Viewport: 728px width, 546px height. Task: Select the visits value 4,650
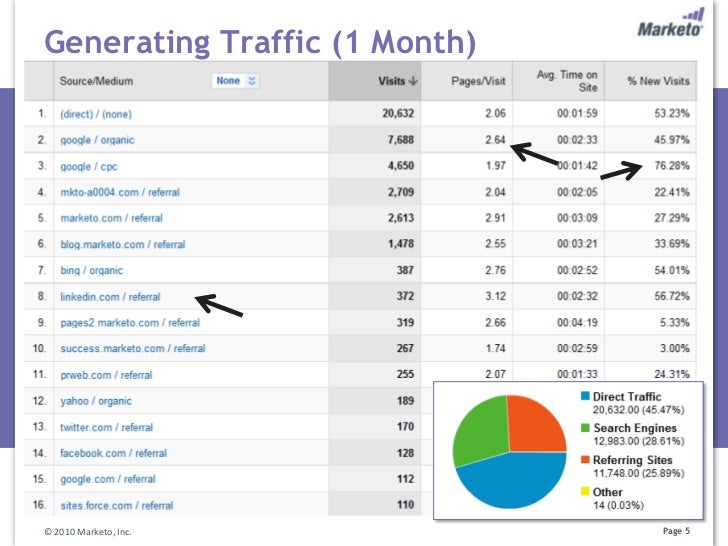point(401,166)
